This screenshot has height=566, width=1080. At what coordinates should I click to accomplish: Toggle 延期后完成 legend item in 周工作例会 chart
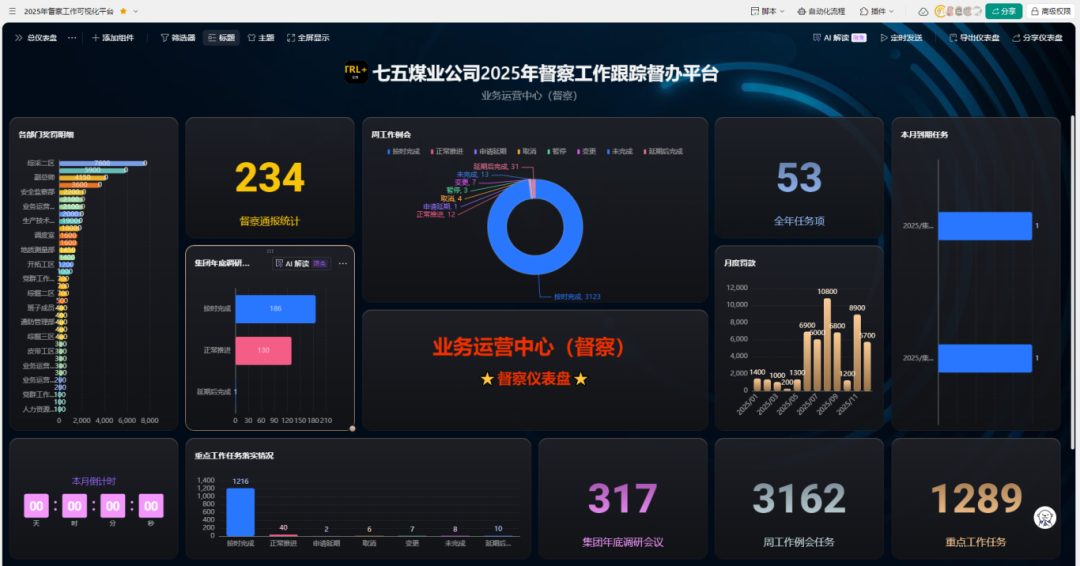coord(663,151)
